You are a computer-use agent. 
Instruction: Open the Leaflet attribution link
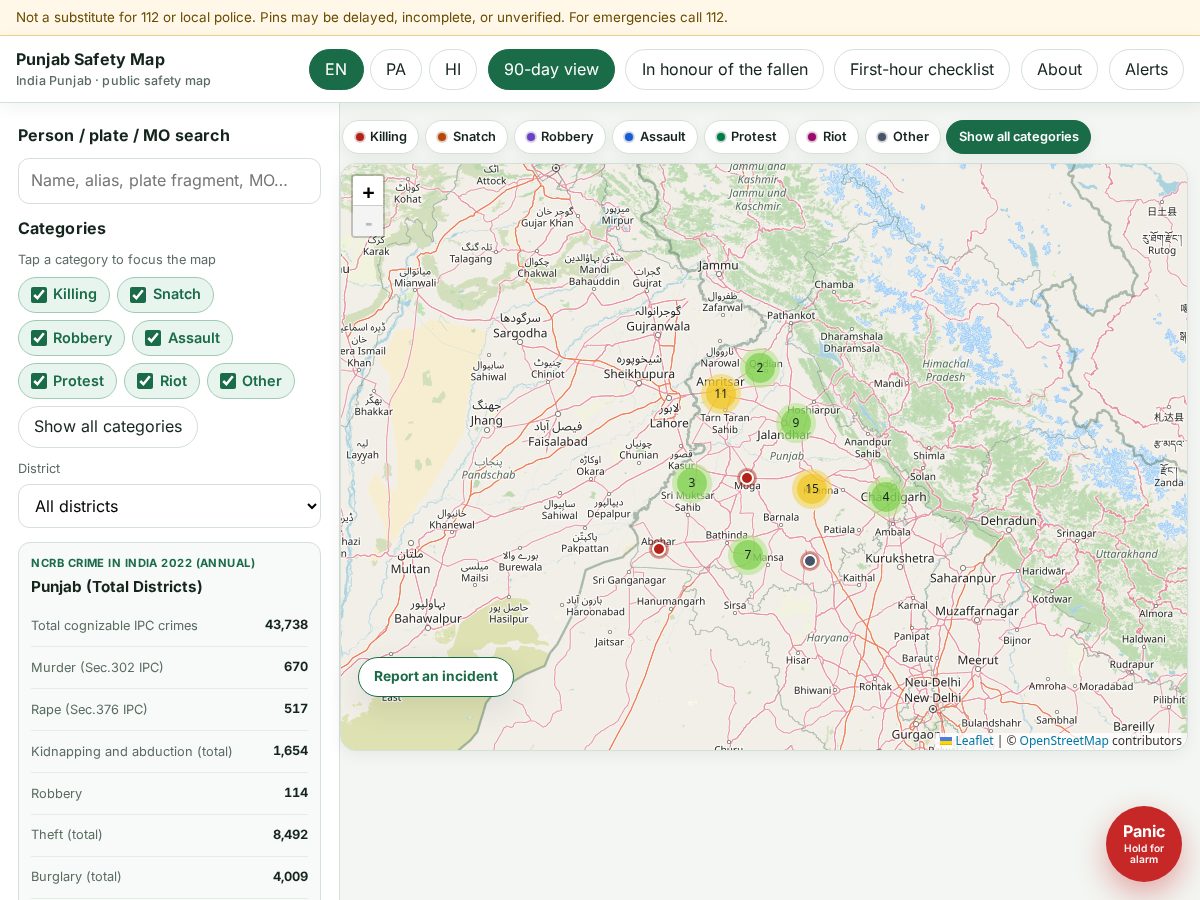(967, 741)
